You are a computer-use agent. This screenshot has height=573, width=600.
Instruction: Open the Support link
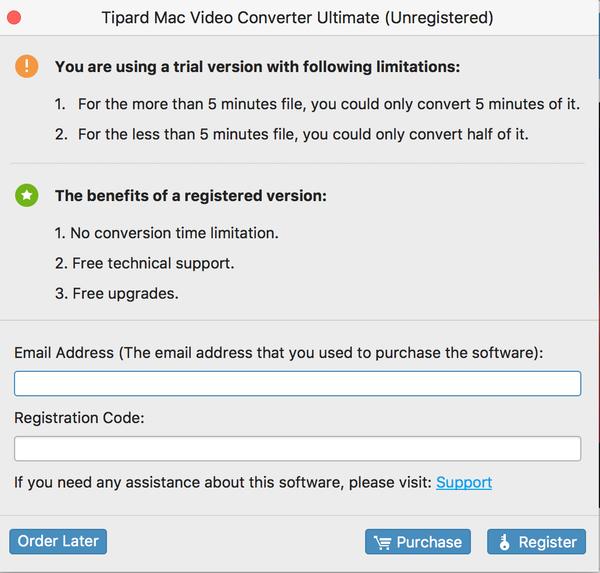click(x=464, y=482)
